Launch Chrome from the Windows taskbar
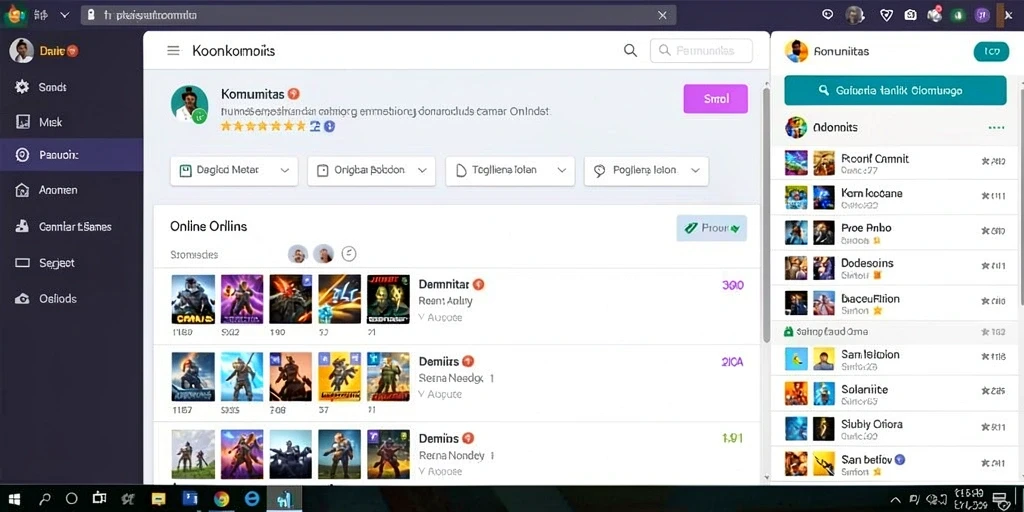This screenshot has width=1024, height=512. 221,499
